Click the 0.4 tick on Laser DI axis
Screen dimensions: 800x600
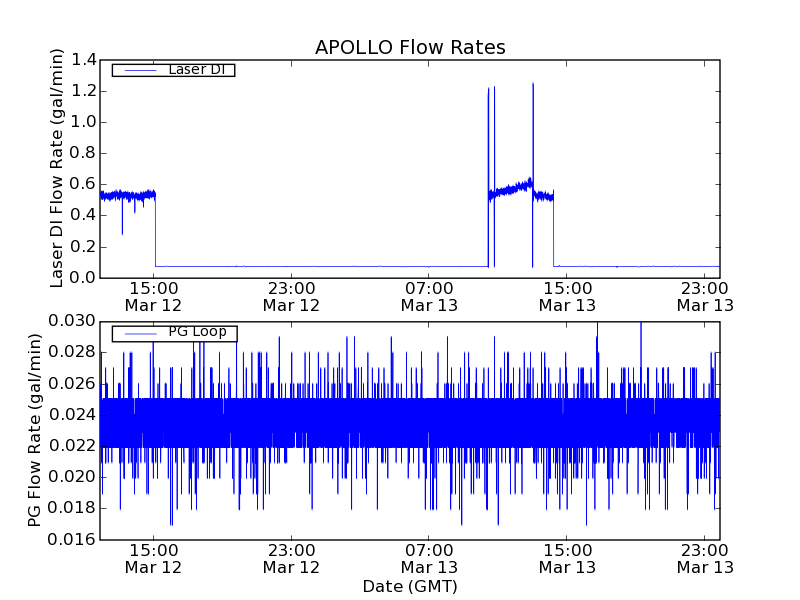pyautogui.click(x=83, y=216)
